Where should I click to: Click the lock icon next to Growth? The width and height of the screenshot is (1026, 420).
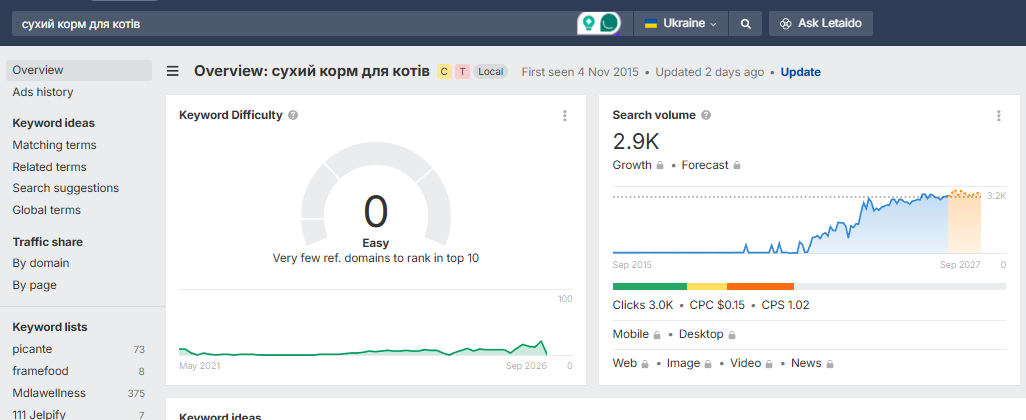660,166
